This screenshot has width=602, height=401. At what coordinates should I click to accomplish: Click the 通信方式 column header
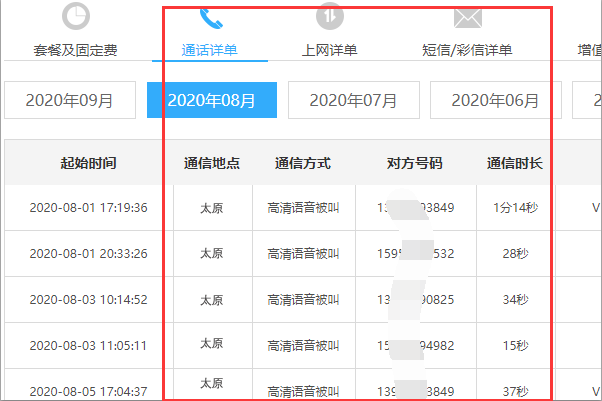pos(302,163)
